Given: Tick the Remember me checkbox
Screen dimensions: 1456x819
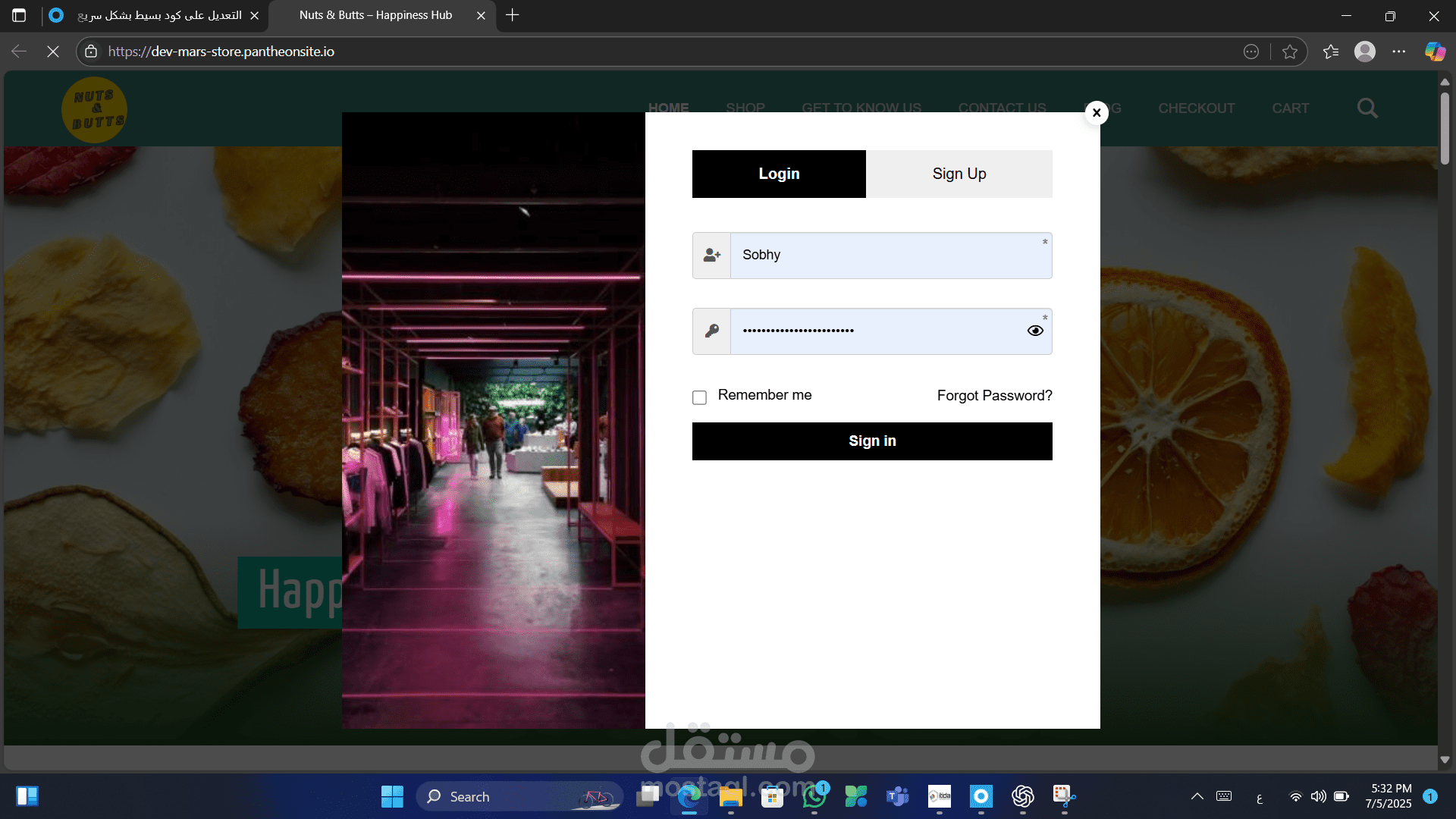Looking at the screenshot, I should (x=699, y=397).
